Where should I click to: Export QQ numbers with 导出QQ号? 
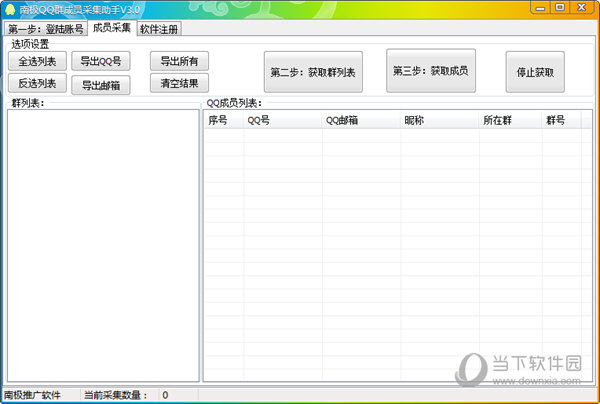[101, 61]
